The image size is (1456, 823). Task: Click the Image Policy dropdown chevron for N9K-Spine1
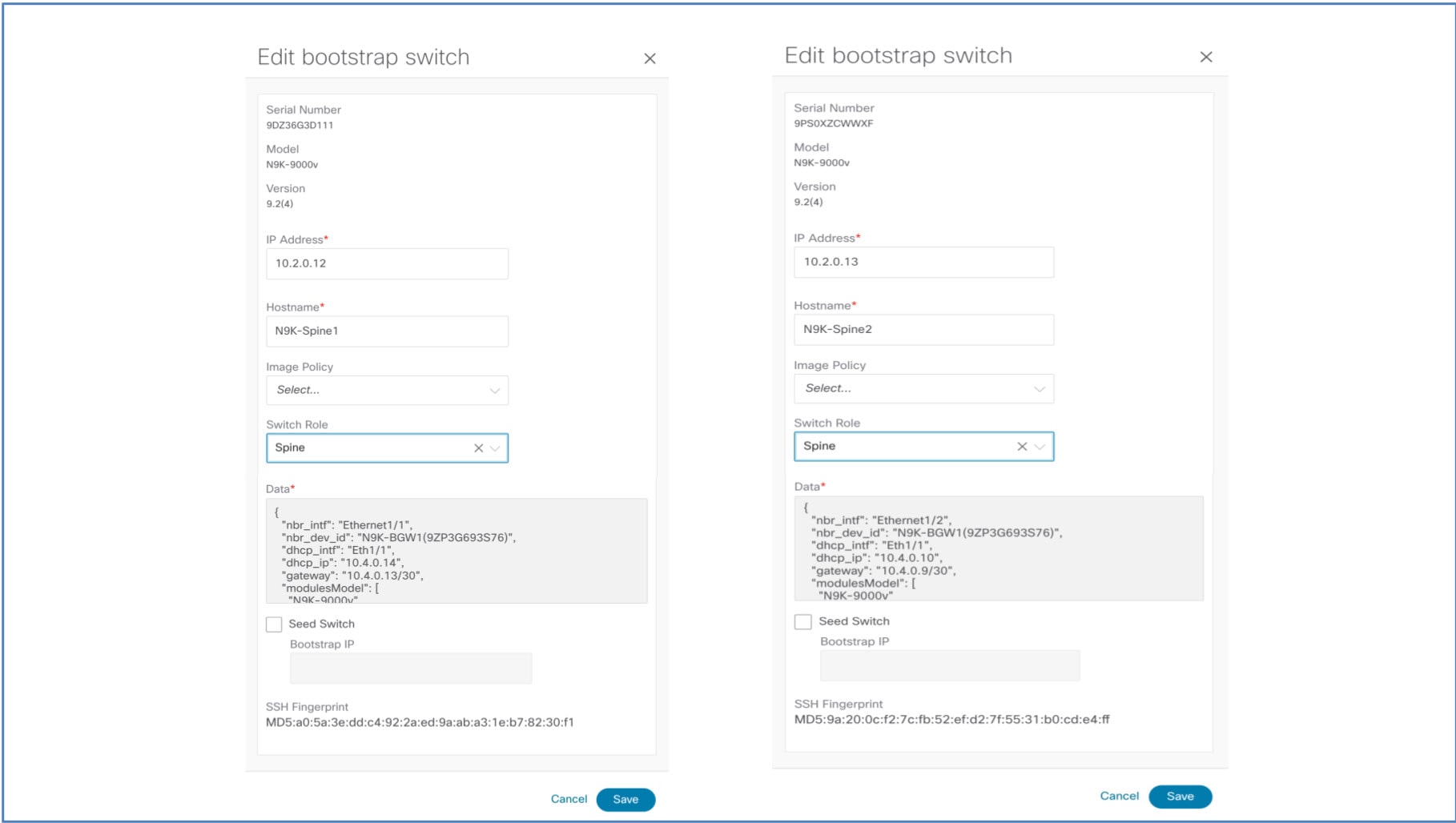[x=494, y=390]
